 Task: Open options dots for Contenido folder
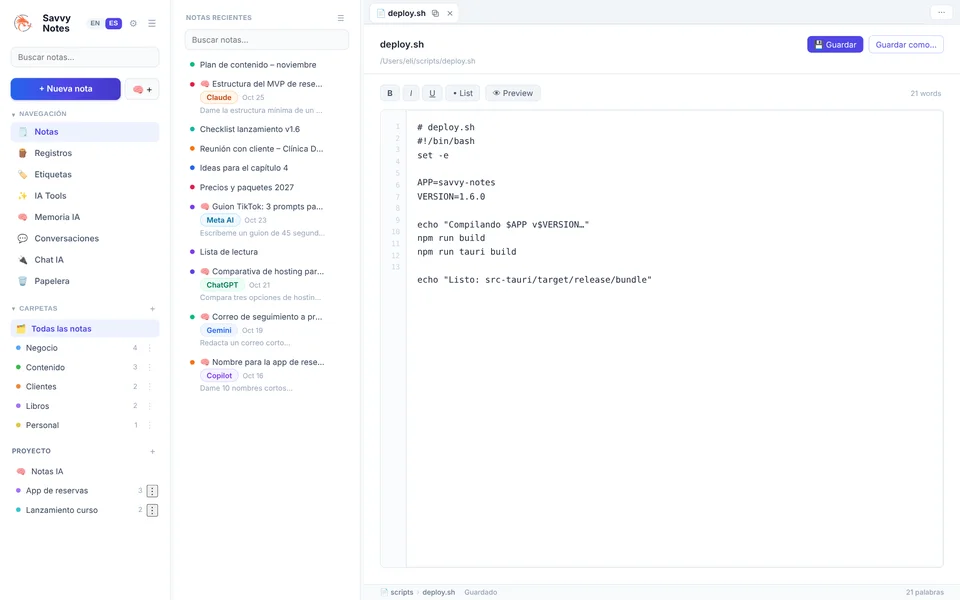coord(149,367)
